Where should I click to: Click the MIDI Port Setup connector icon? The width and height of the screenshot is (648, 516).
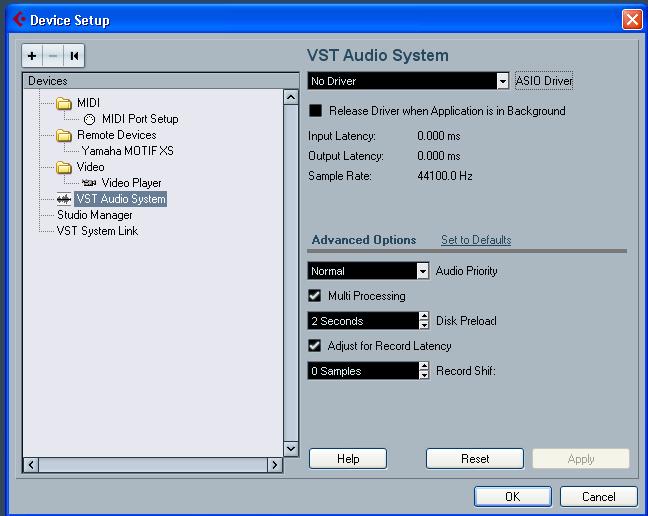[89, 119]
